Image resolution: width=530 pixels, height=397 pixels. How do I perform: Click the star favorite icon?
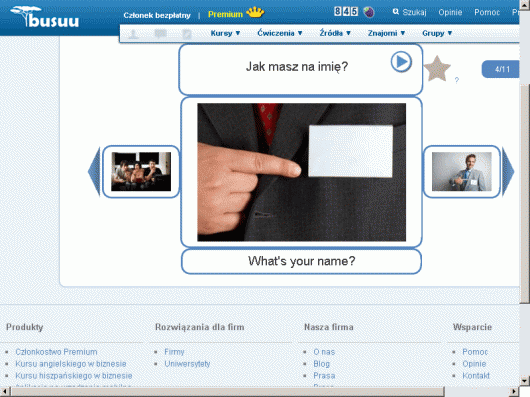pyautogui.click(x=437, y=69)
